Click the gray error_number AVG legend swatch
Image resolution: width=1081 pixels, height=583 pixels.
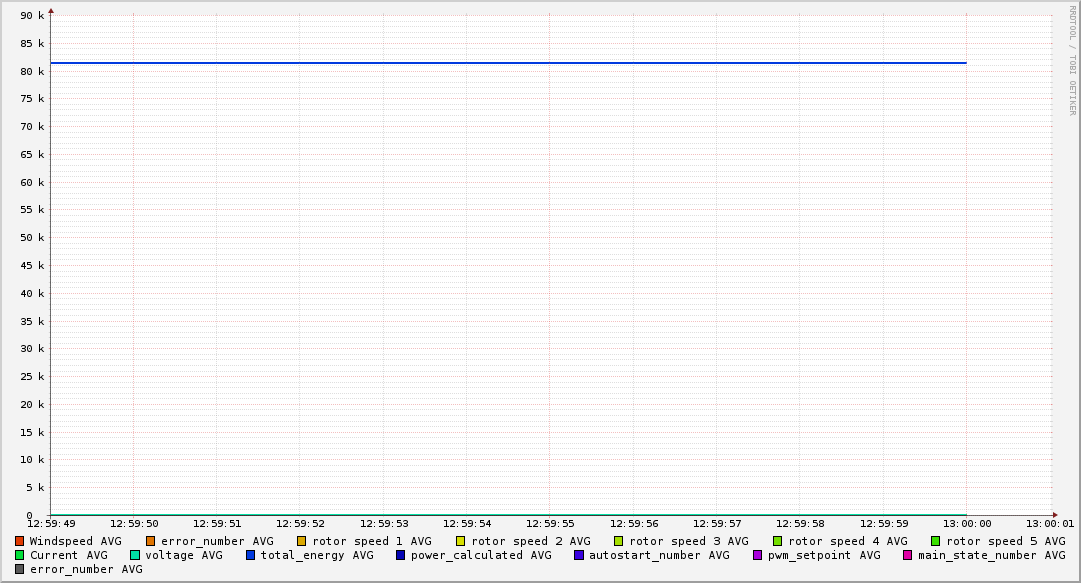(x=20, y=569)
